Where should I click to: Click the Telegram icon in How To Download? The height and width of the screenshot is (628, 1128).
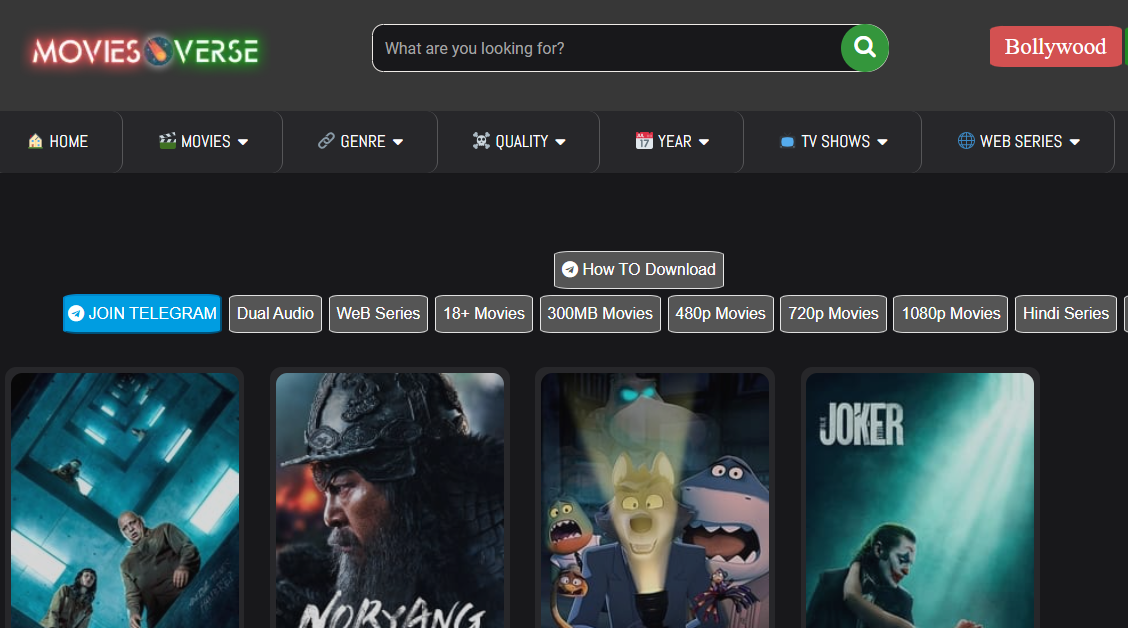(x=570, y=270)
